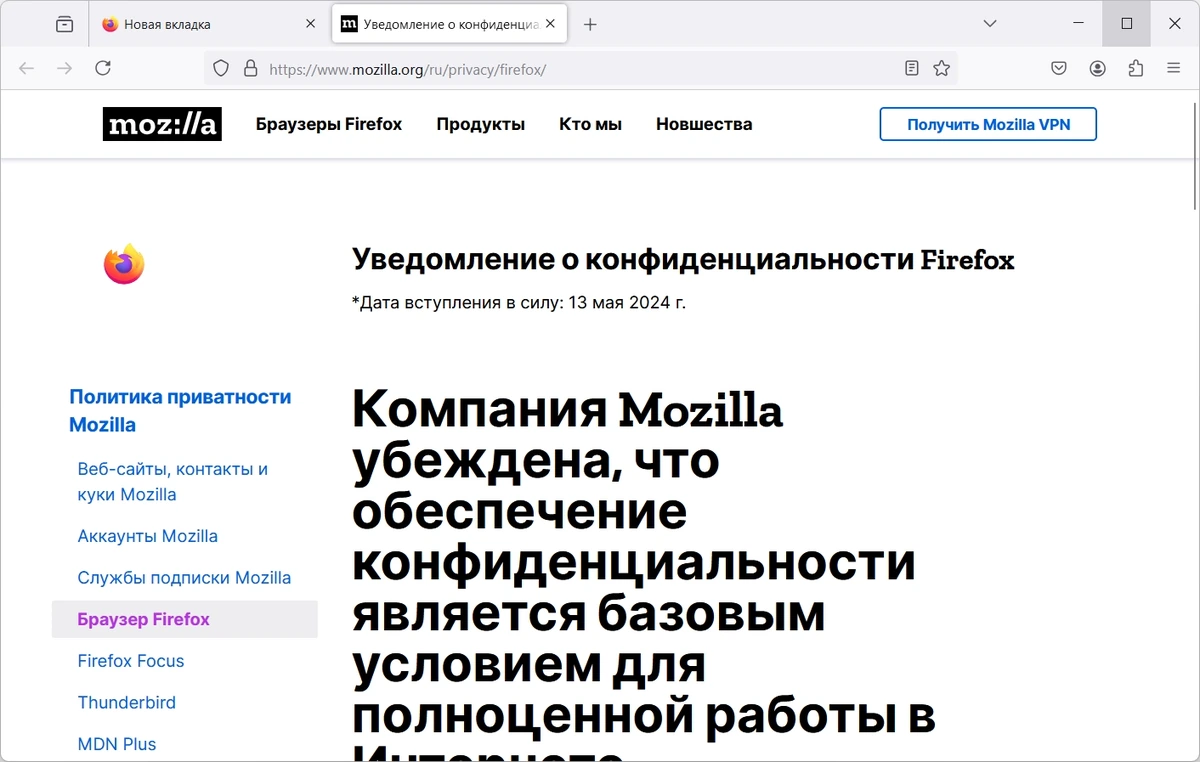
Task: Open the Thunderbird sidebar link
Action: point(127,703)
